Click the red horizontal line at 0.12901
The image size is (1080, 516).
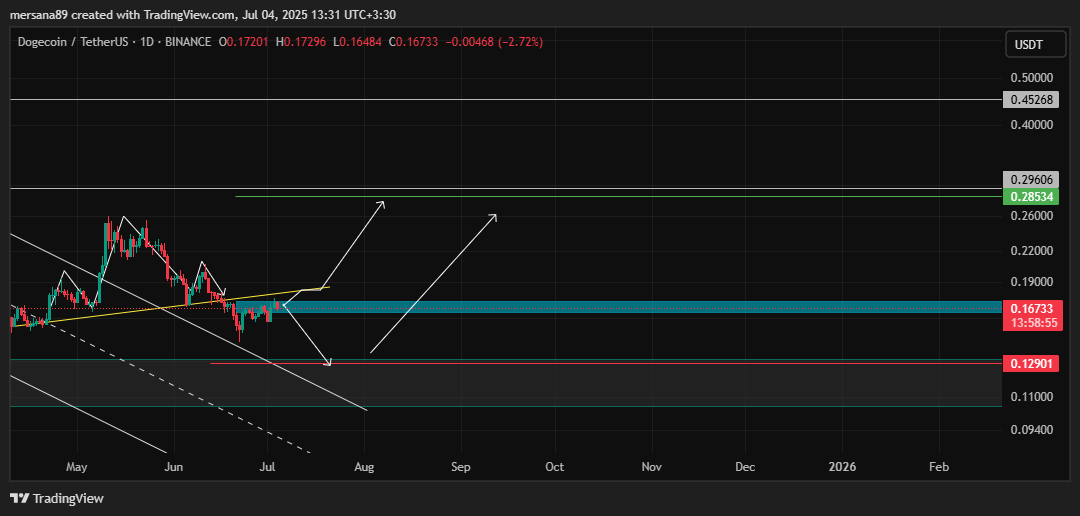(606, 363)
